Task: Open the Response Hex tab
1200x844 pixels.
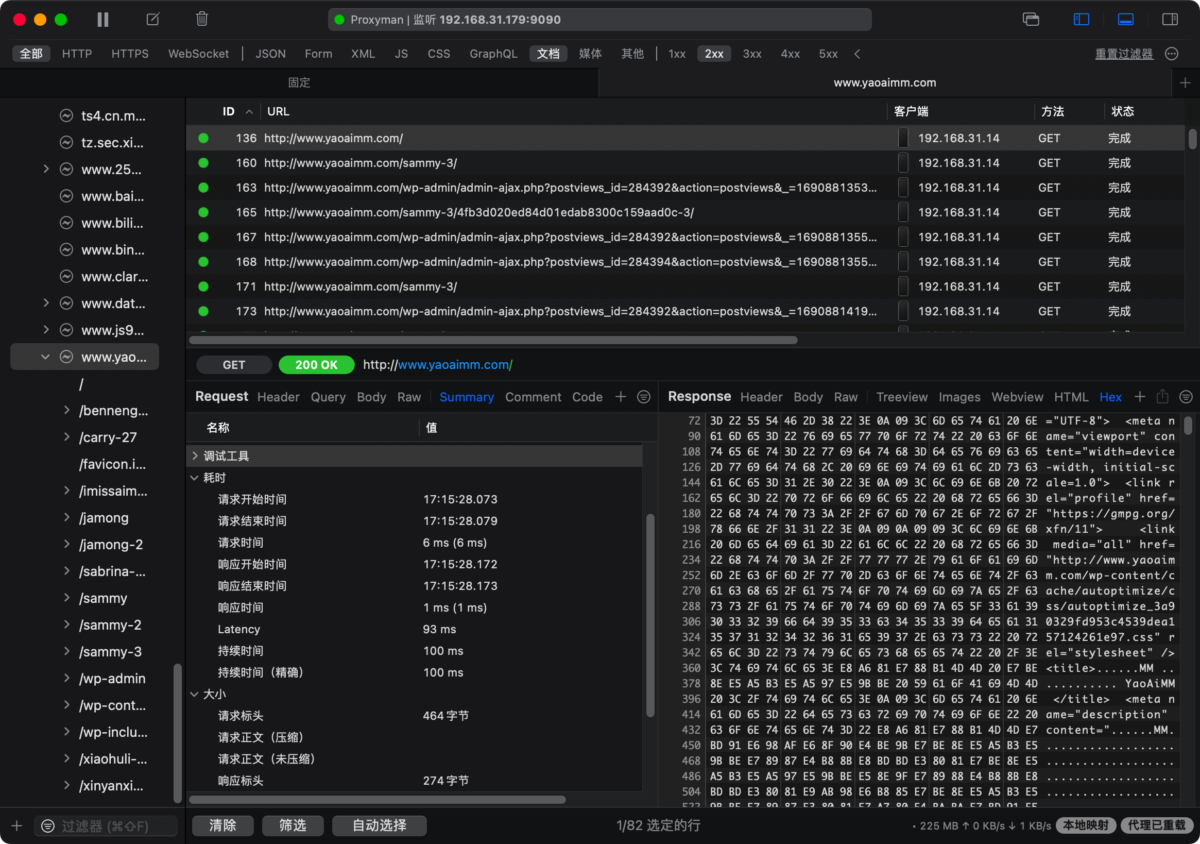Action: pos(1110,397)
